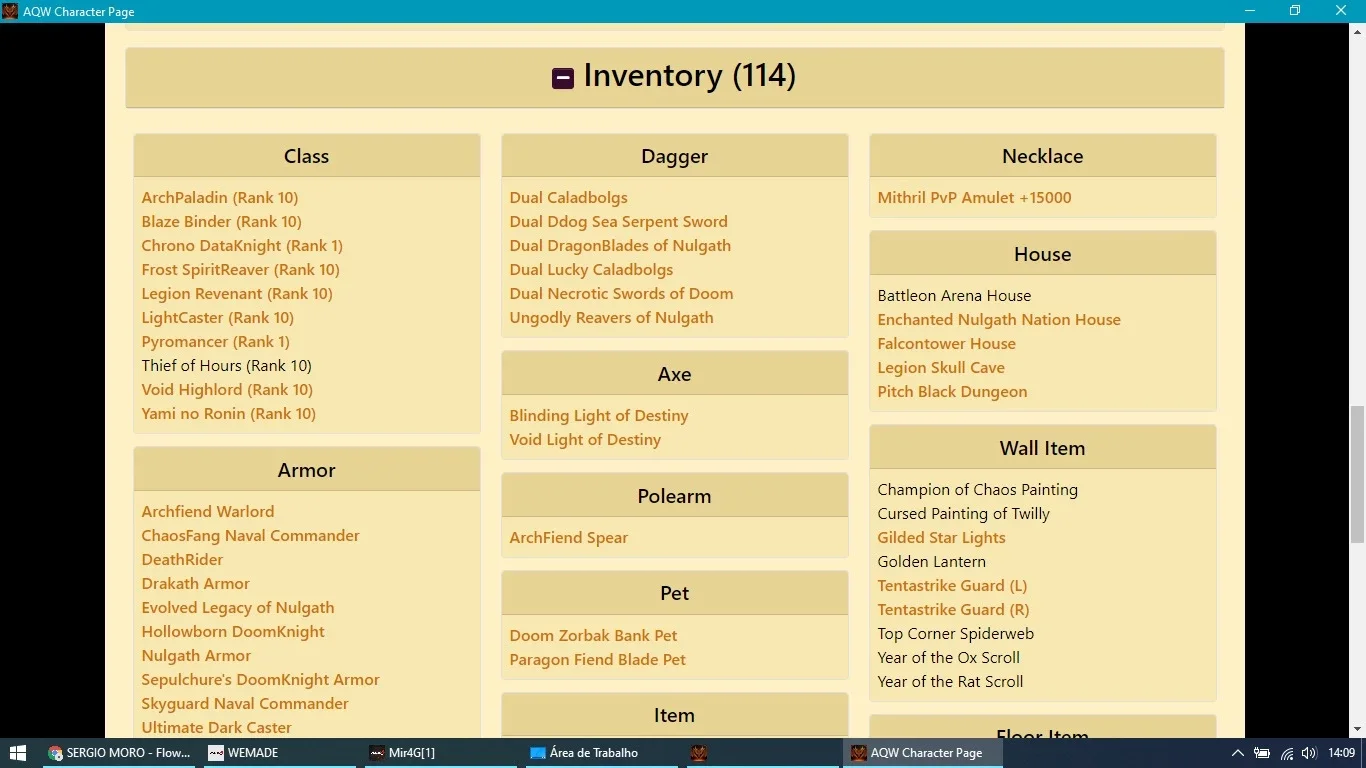Open Evolved Legacy of Nulgath
Screen dimensions: 1366x768
[x=237, y=608]
